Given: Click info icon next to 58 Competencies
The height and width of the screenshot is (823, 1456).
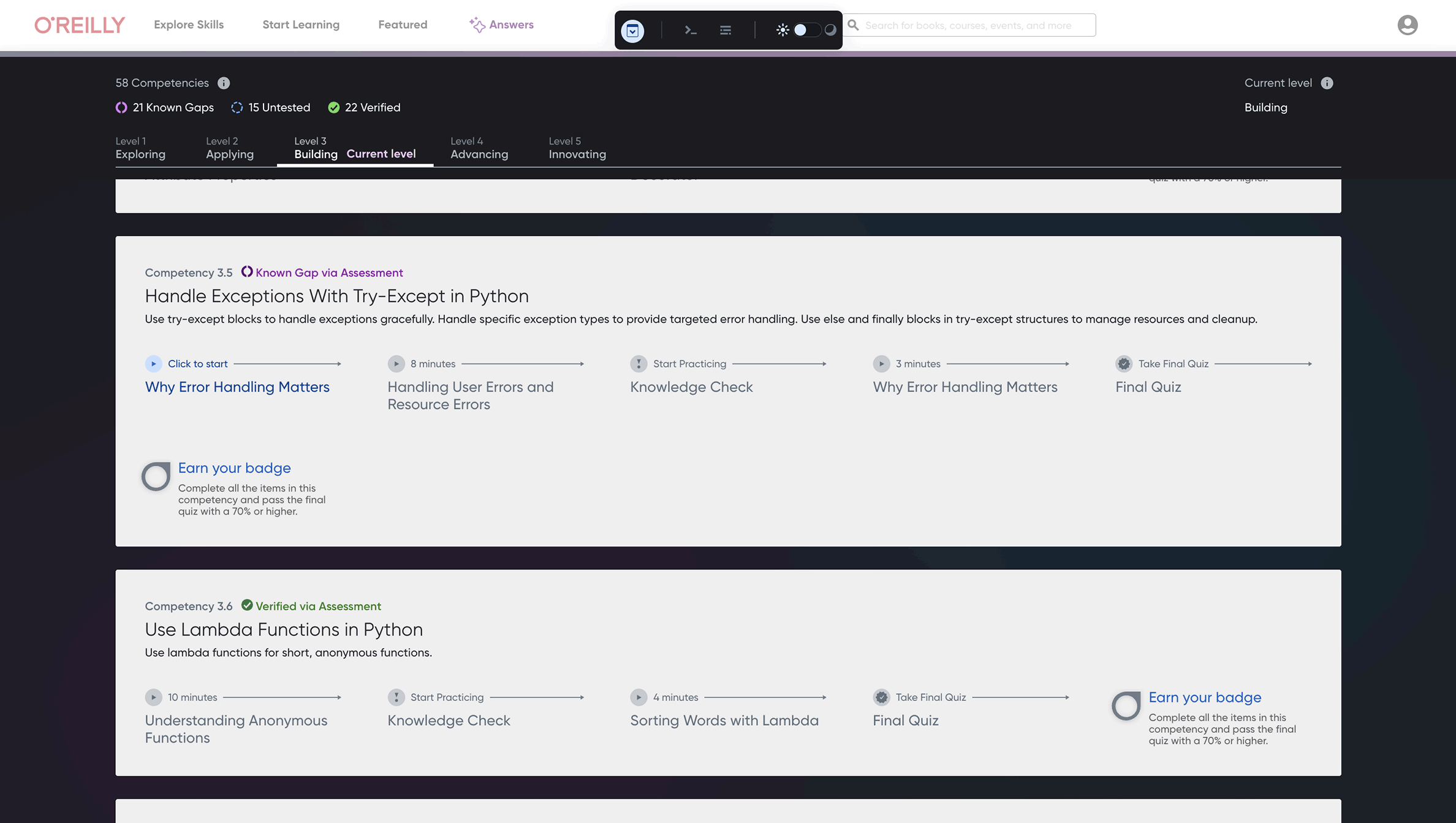Looking at the screenshot, I should tap(224, 83).
